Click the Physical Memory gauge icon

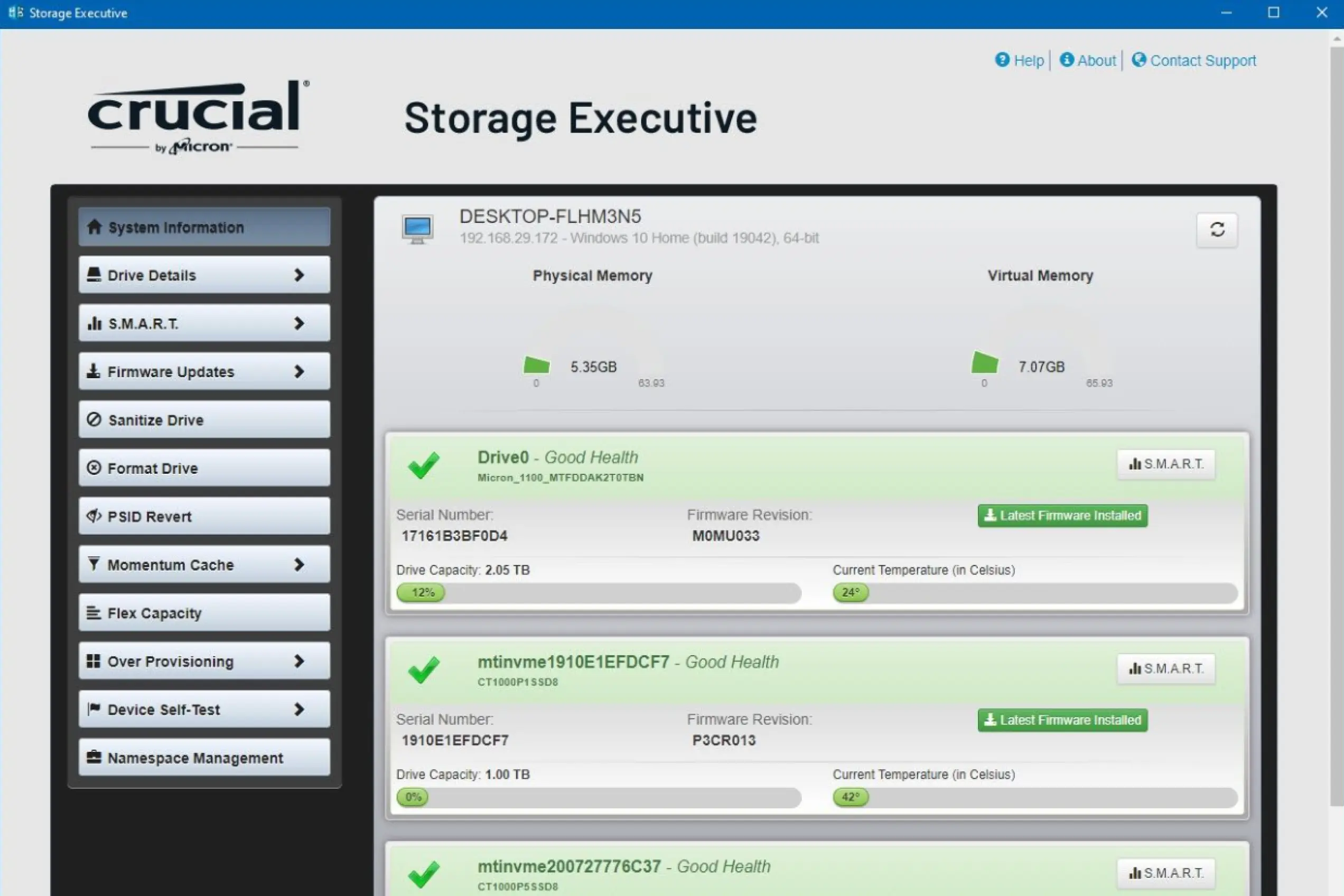pyautogui.click(x=536, y=365)
